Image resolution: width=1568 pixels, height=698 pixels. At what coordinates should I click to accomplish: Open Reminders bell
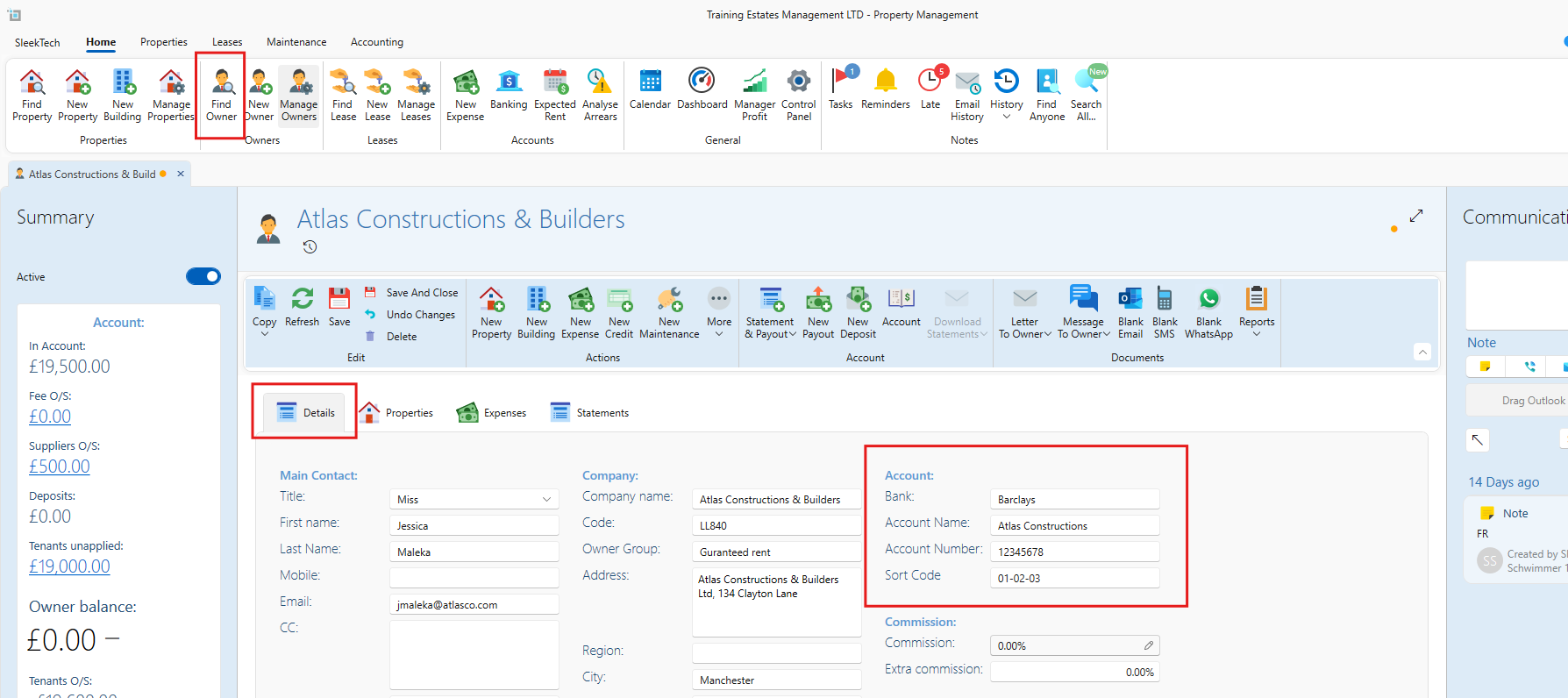(886, 89)
